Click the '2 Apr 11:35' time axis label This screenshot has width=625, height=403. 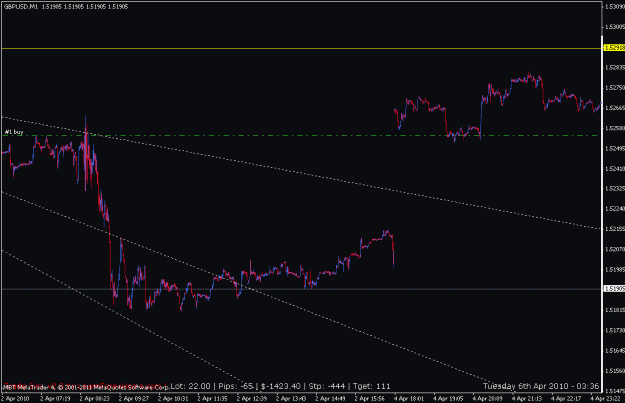point(212,398)
